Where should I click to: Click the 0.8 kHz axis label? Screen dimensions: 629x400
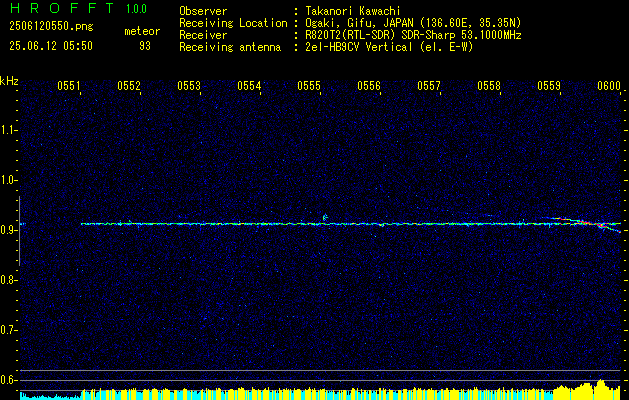[x=7, y=280]
